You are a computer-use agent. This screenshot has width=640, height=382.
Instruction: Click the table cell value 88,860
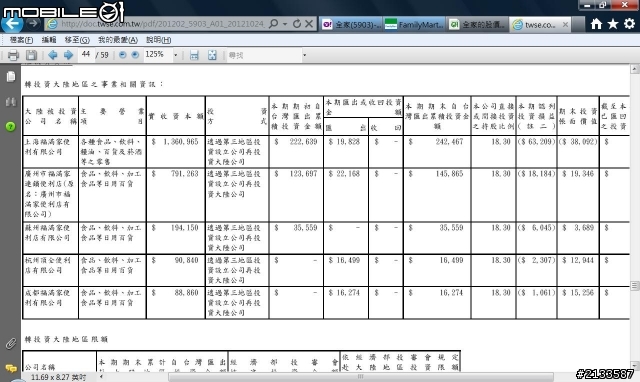[x=187, y=293]
